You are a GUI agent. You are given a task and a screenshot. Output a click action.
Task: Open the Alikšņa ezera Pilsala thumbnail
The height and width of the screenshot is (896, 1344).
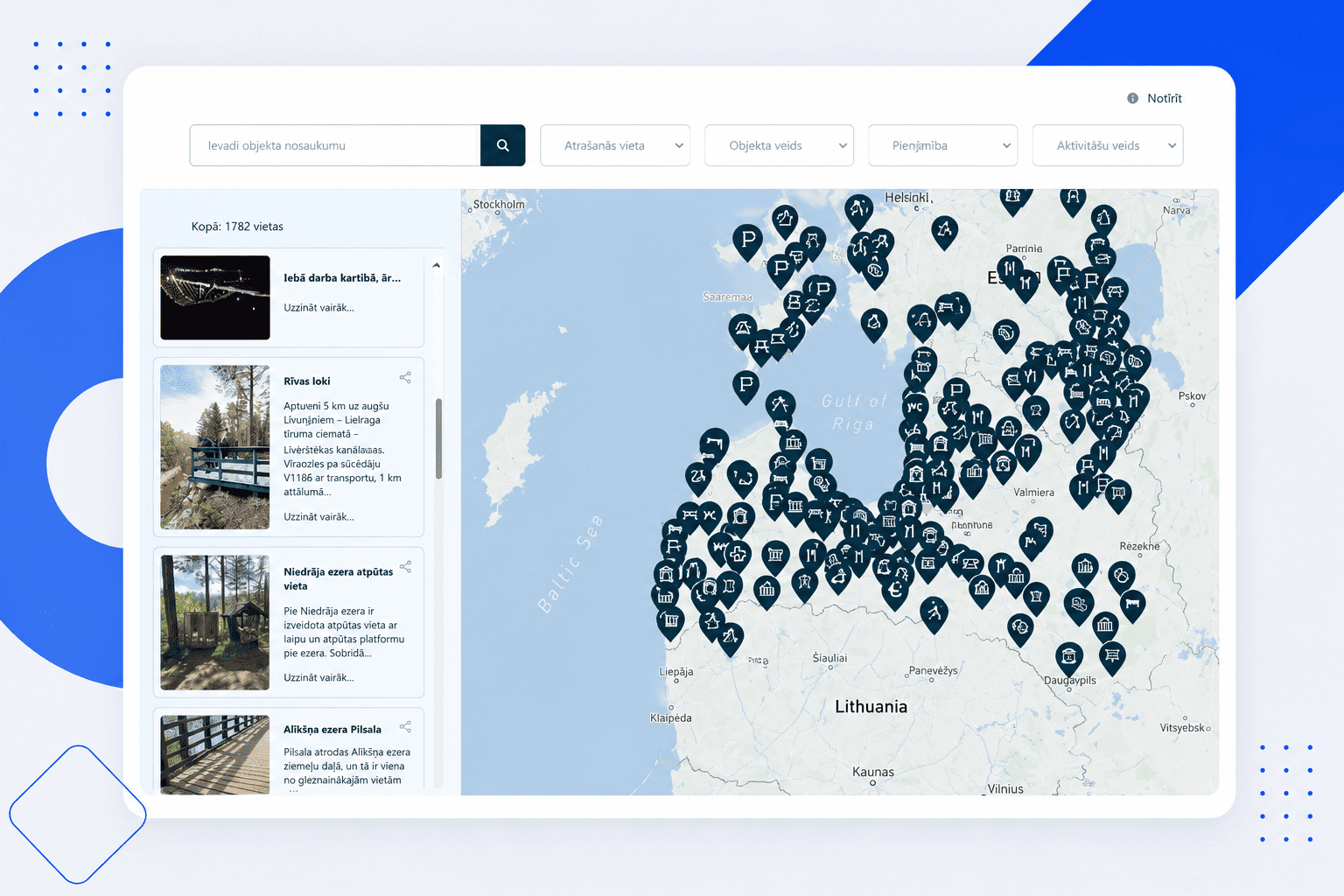pos(215,755)
